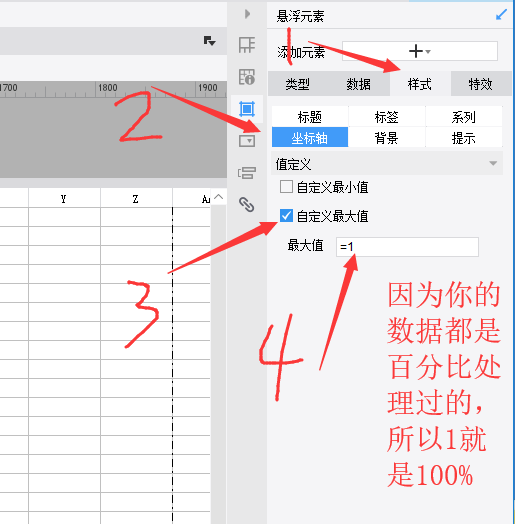
Task: Select the floating element panel icon
Action: click(247, 109)
